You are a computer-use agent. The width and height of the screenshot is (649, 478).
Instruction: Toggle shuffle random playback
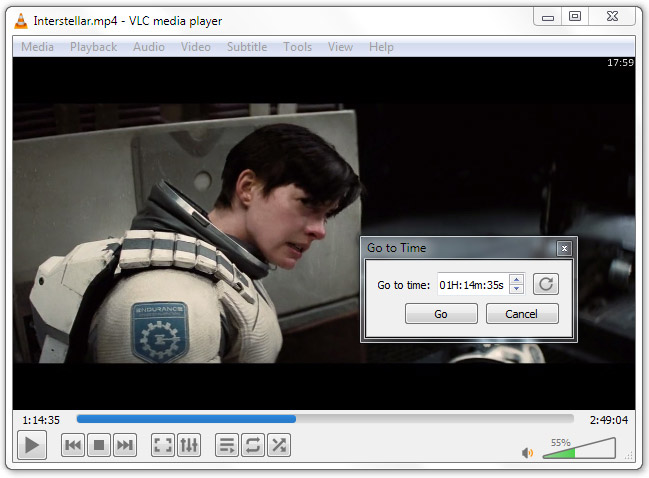pos(279,446)
